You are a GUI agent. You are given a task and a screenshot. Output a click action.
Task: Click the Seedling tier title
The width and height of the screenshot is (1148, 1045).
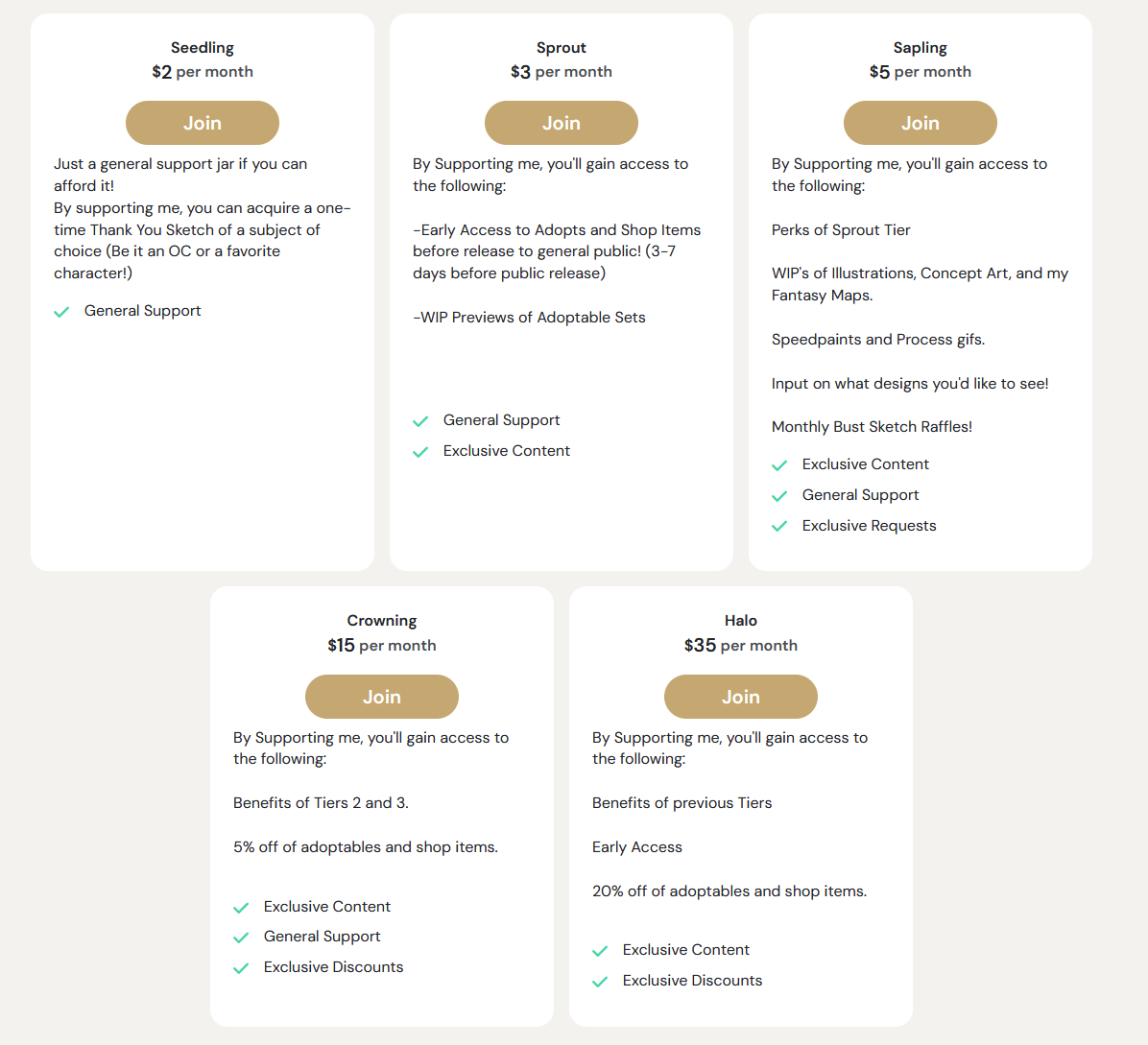click(202, 48)
